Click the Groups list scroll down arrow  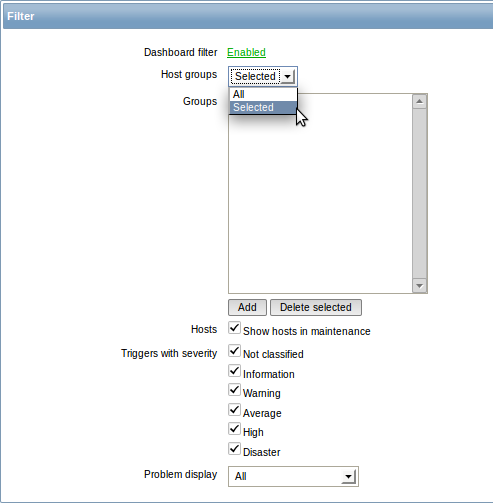point(419,286)
